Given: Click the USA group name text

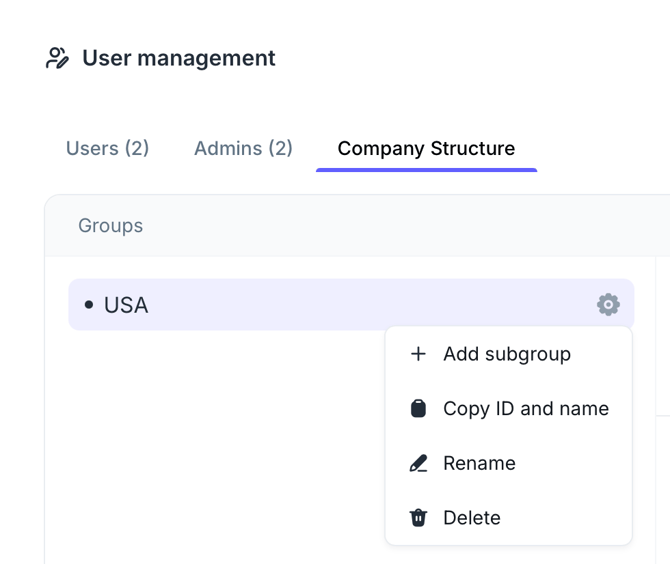Looking at the screenshot, I should tap(126, 305).
